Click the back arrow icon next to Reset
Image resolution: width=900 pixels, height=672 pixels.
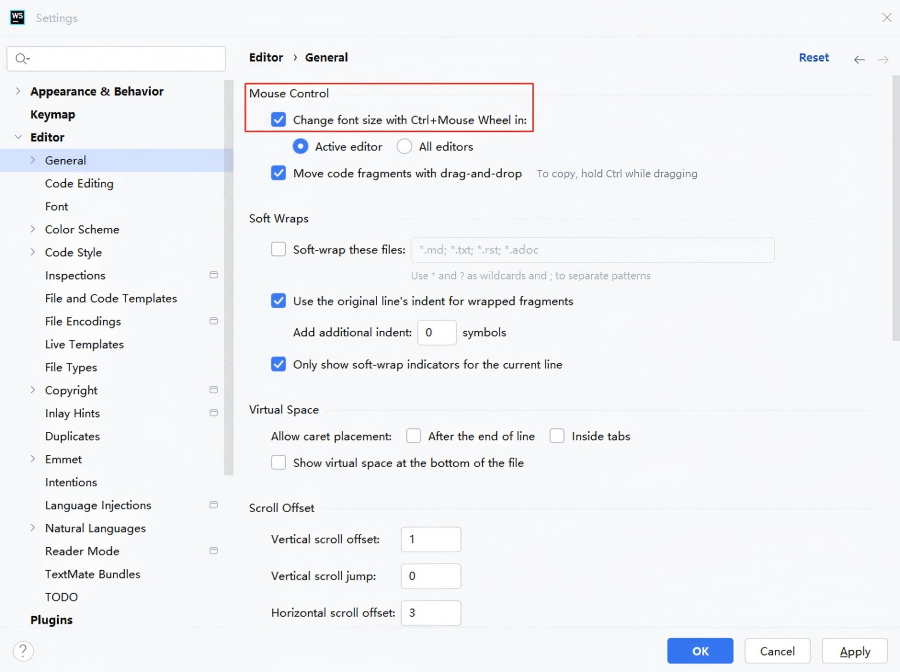click(859, 59)
